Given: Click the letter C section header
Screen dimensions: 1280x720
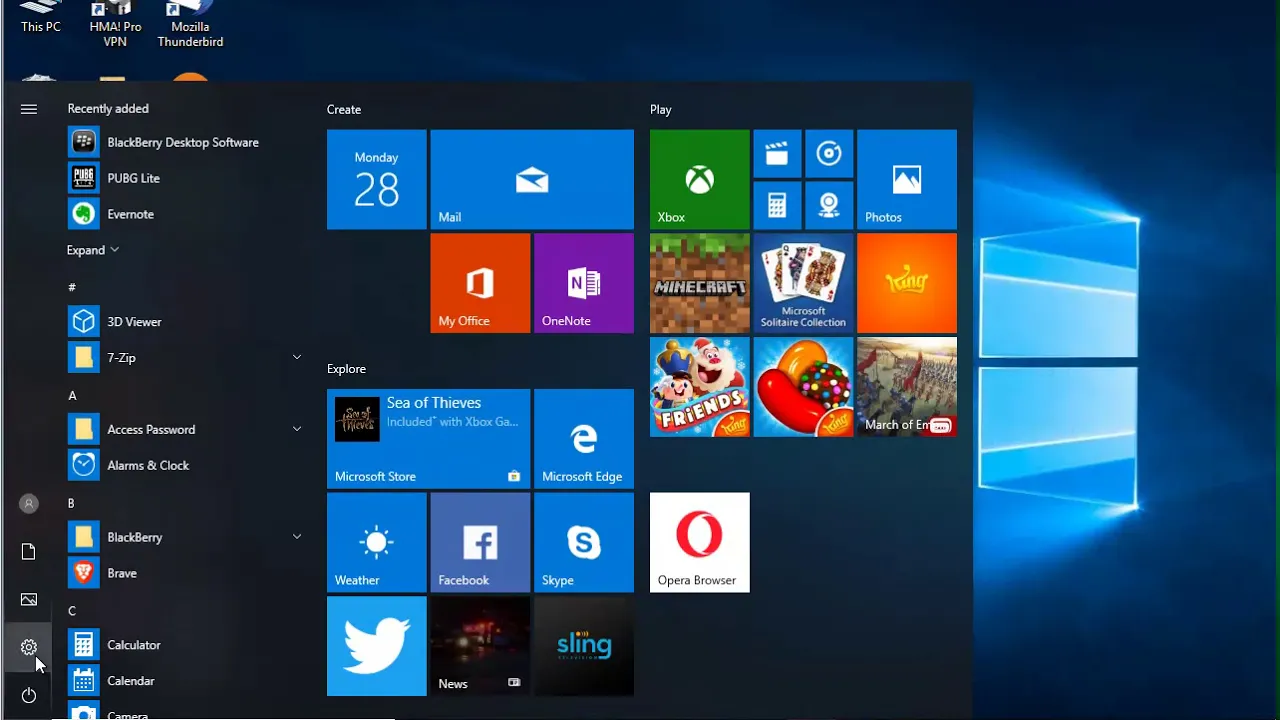Looking at the screenshot, I should 72,611.
